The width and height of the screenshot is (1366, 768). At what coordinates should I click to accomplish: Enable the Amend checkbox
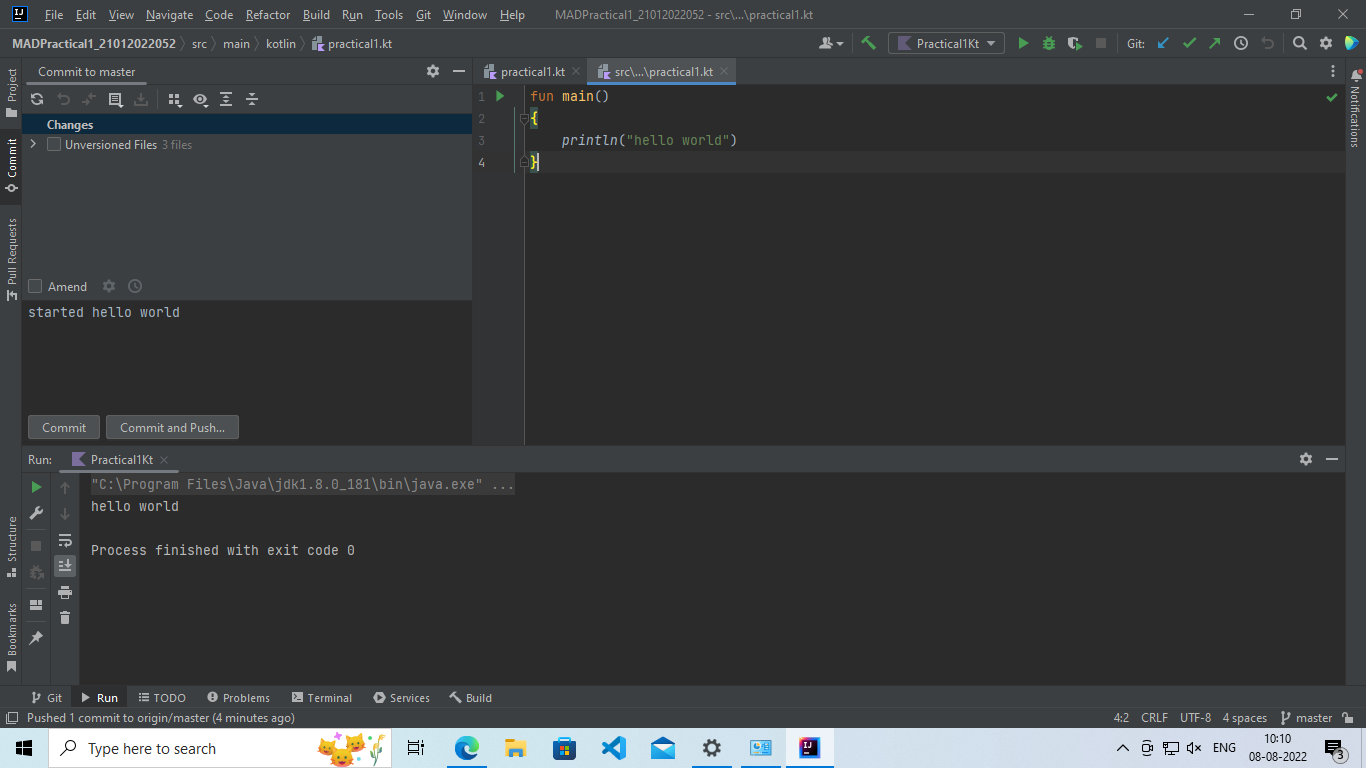[x=35, y=286]
